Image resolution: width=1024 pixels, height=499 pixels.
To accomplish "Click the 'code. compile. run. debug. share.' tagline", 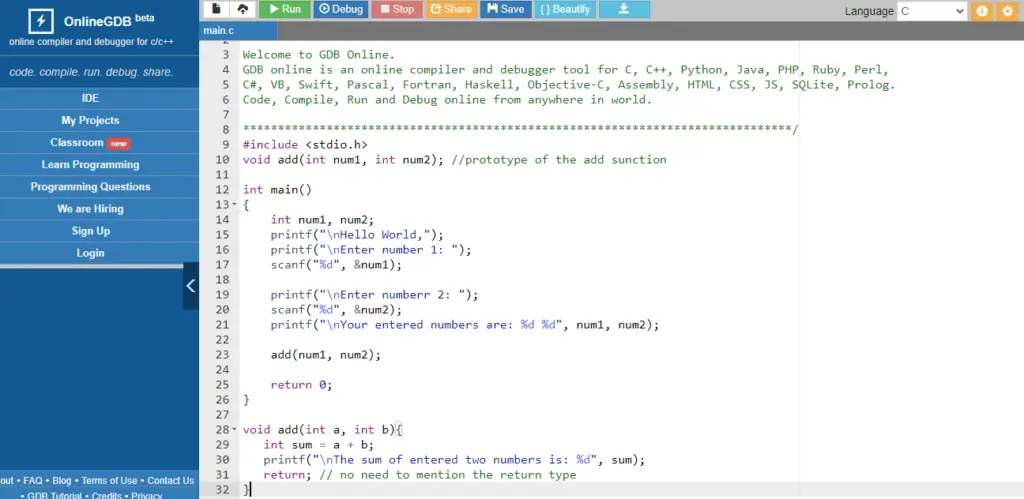I will 91,72.
